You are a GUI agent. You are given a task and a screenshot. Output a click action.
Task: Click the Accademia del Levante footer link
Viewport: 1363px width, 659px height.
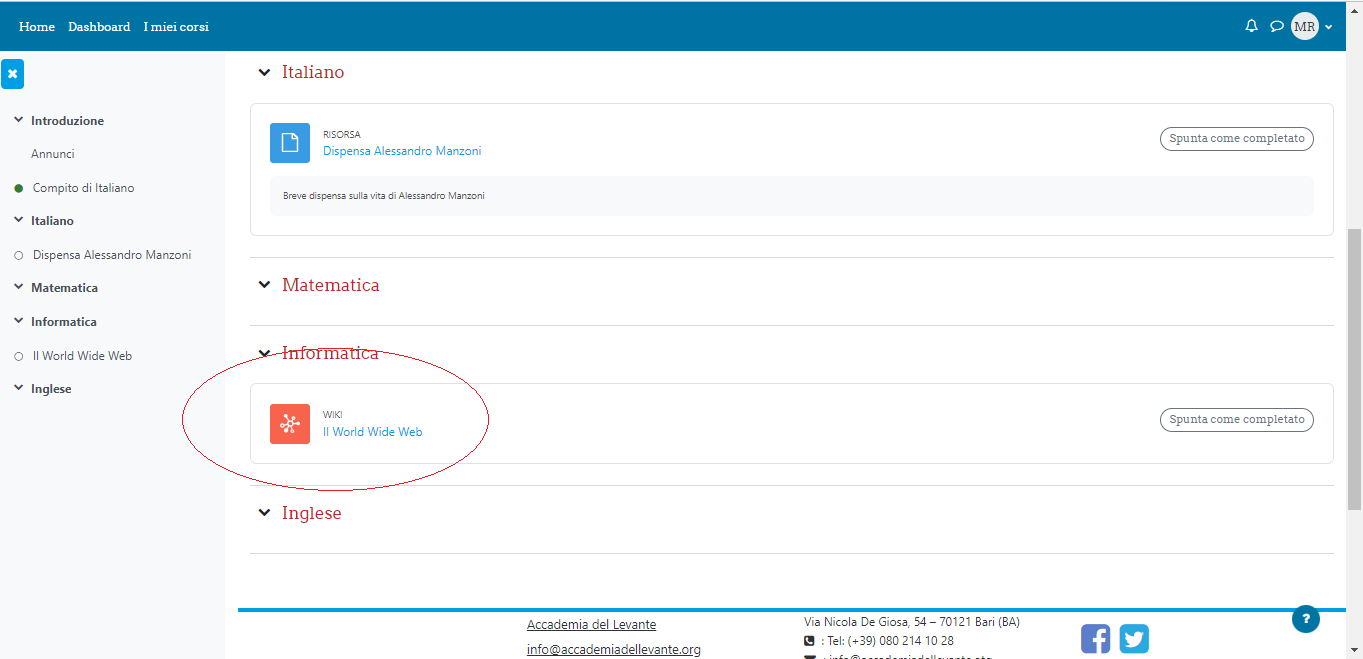pyautogui.click(x=591, y=625)
